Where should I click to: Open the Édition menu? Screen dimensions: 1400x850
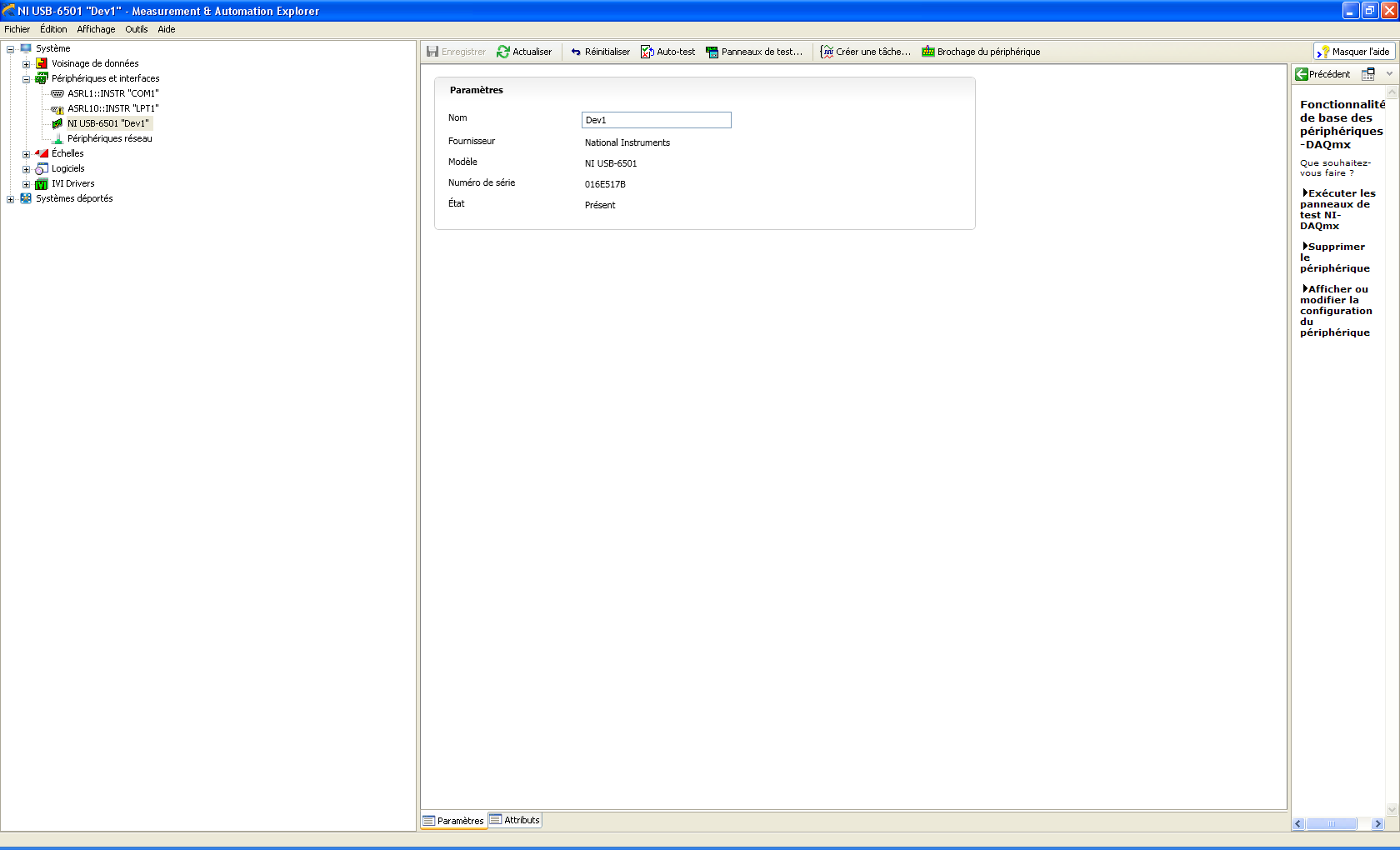coord(53,29)
